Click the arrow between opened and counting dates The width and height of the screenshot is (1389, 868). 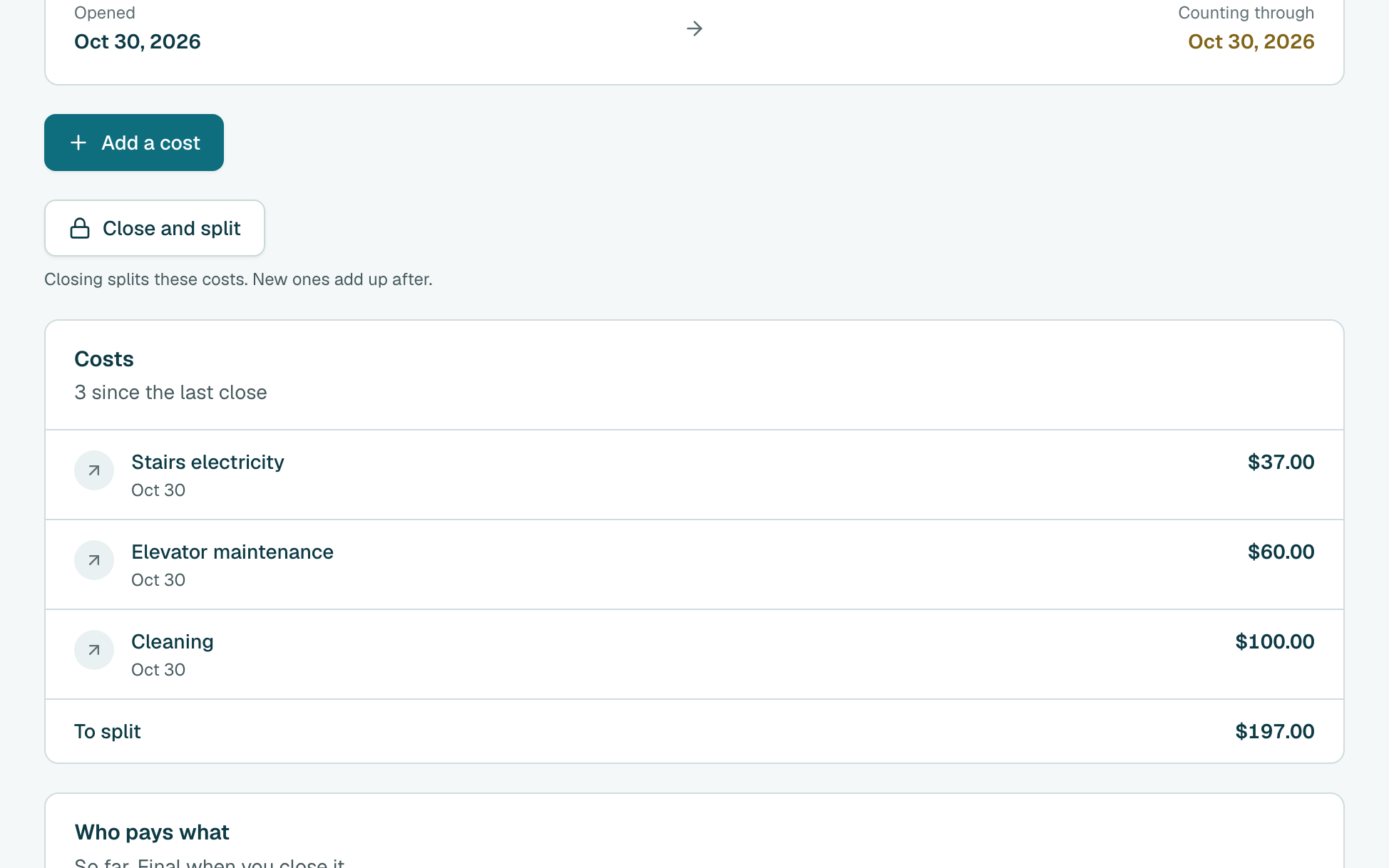[694, 29]
